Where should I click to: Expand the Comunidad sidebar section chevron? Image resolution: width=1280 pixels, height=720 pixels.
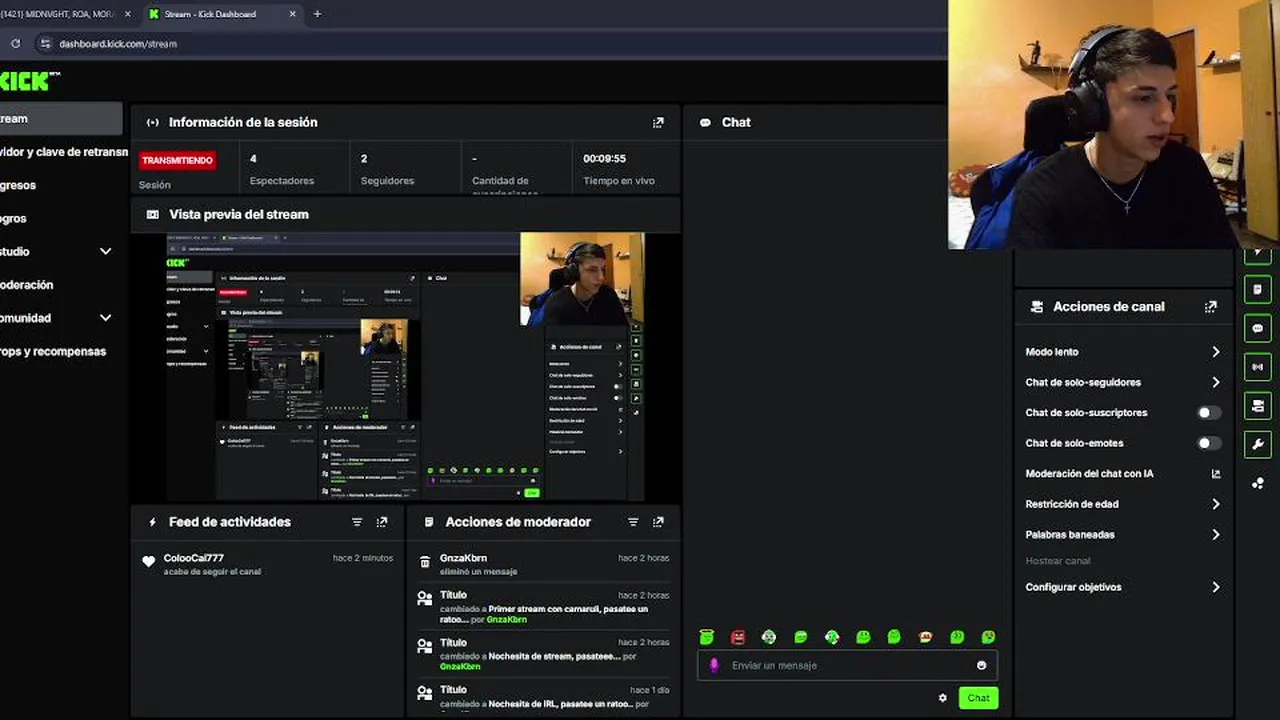coord(105,318)
